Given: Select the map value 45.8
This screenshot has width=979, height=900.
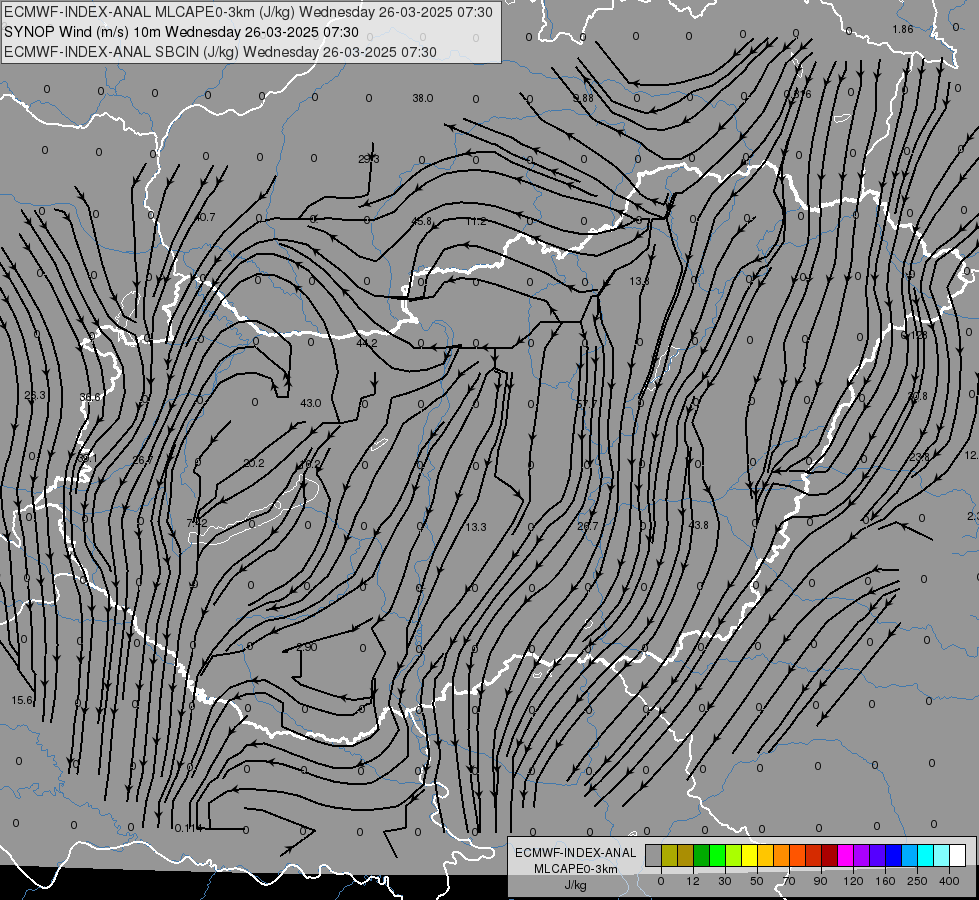Looking at the screenshot, I should 422,221.
